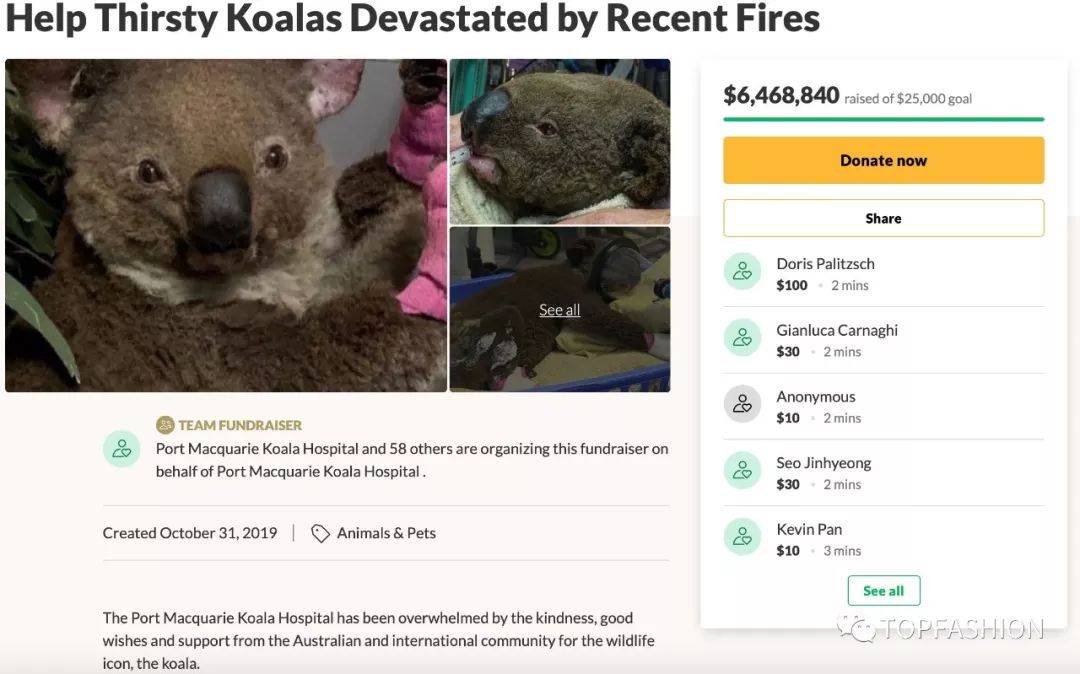Click the green fundraising progress bar
1080x674 pixels.
point(883,119)
